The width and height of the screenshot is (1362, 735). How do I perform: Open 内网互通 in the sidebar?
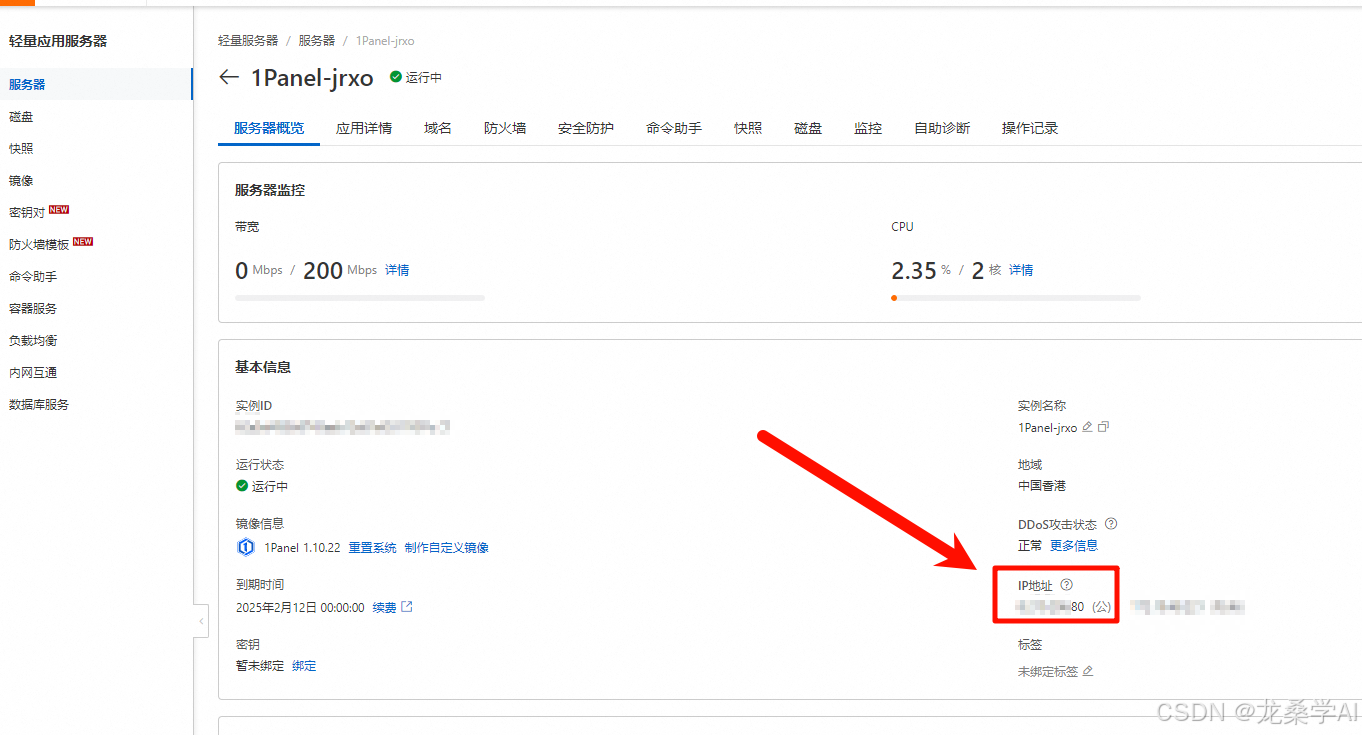click(x=33, y=372)
